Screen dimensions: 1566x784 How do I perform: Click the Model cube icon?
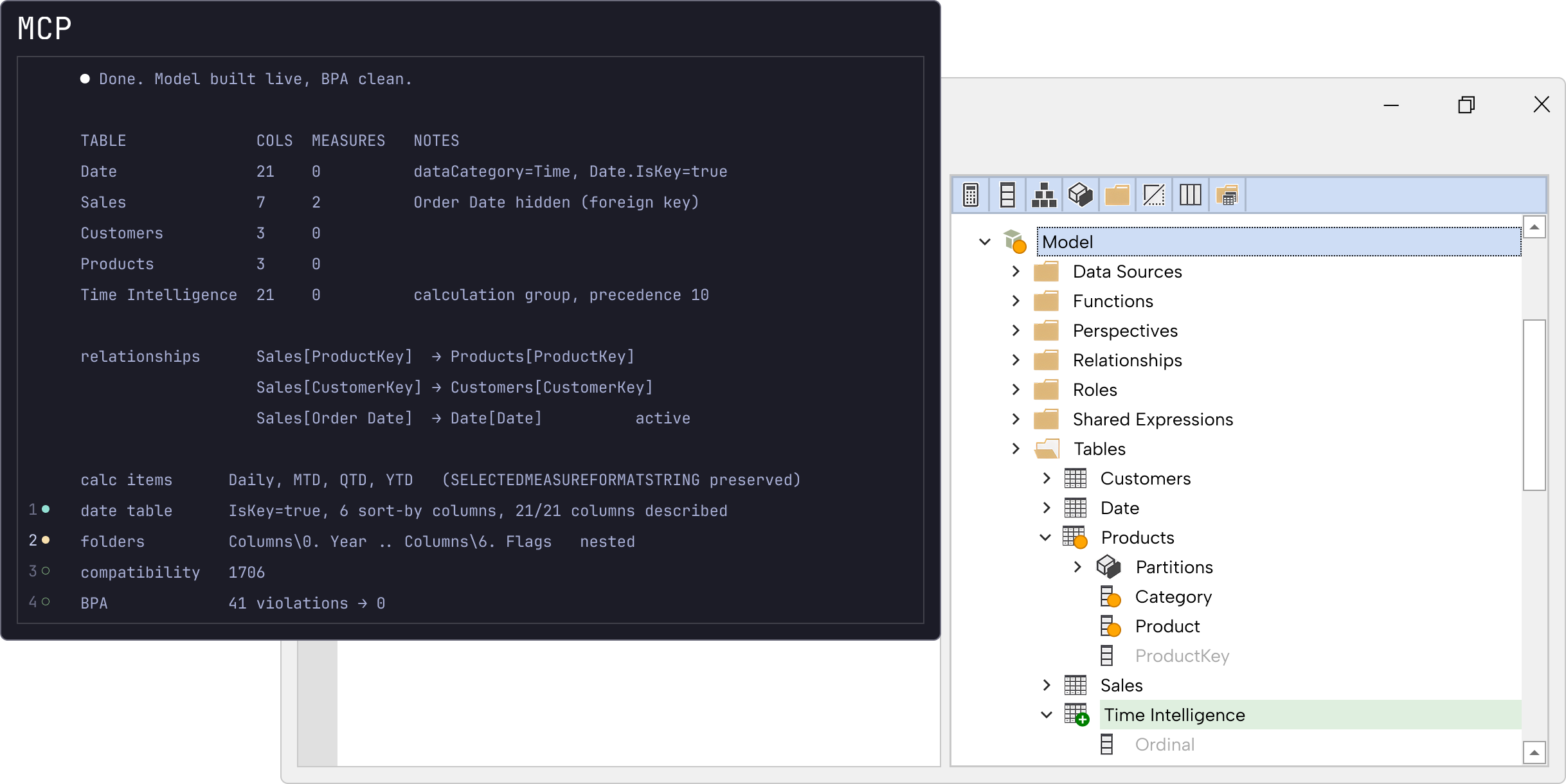pyautogui.click(x=1015, y=242)
